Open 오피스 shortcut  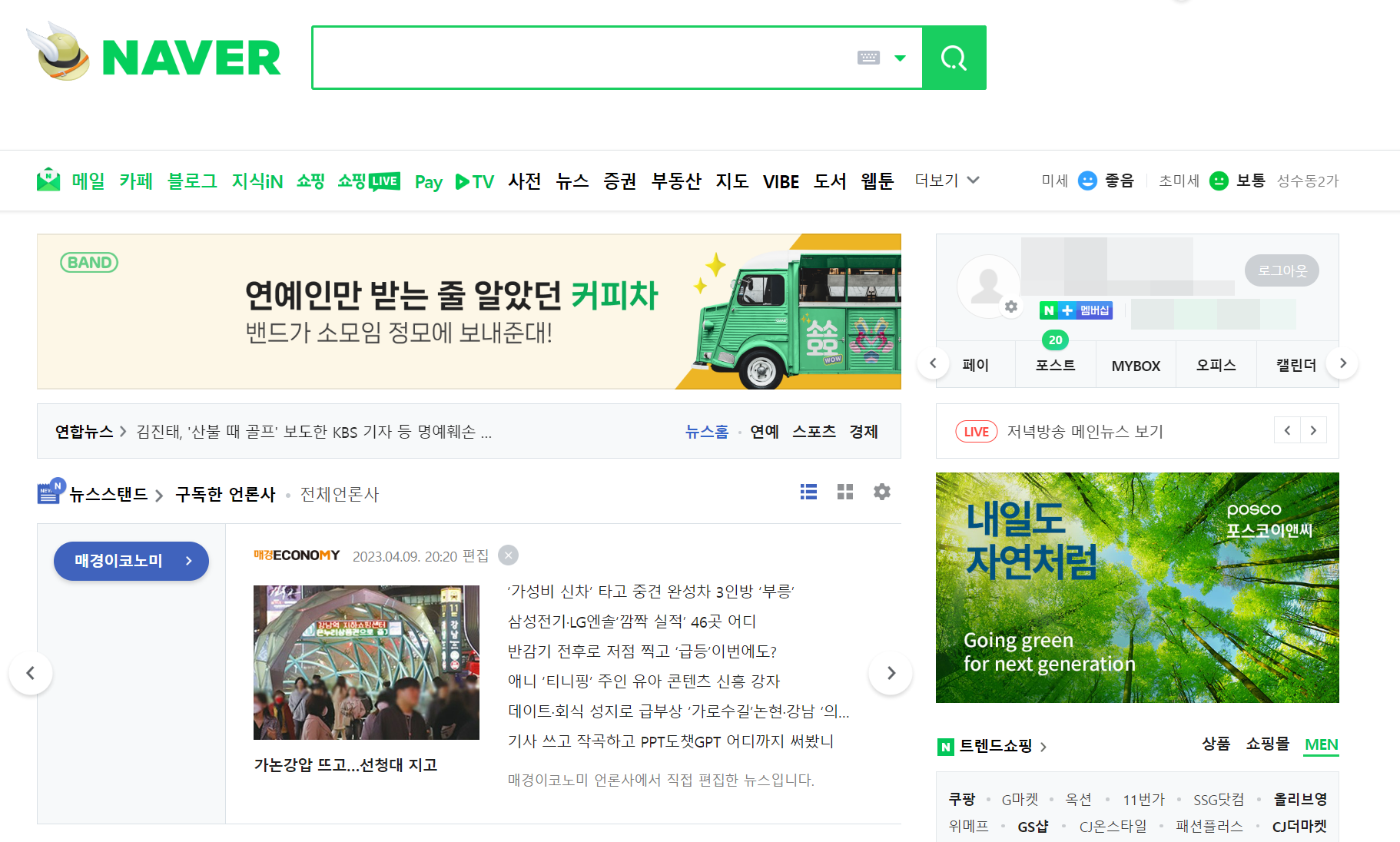pos(1216,366)
